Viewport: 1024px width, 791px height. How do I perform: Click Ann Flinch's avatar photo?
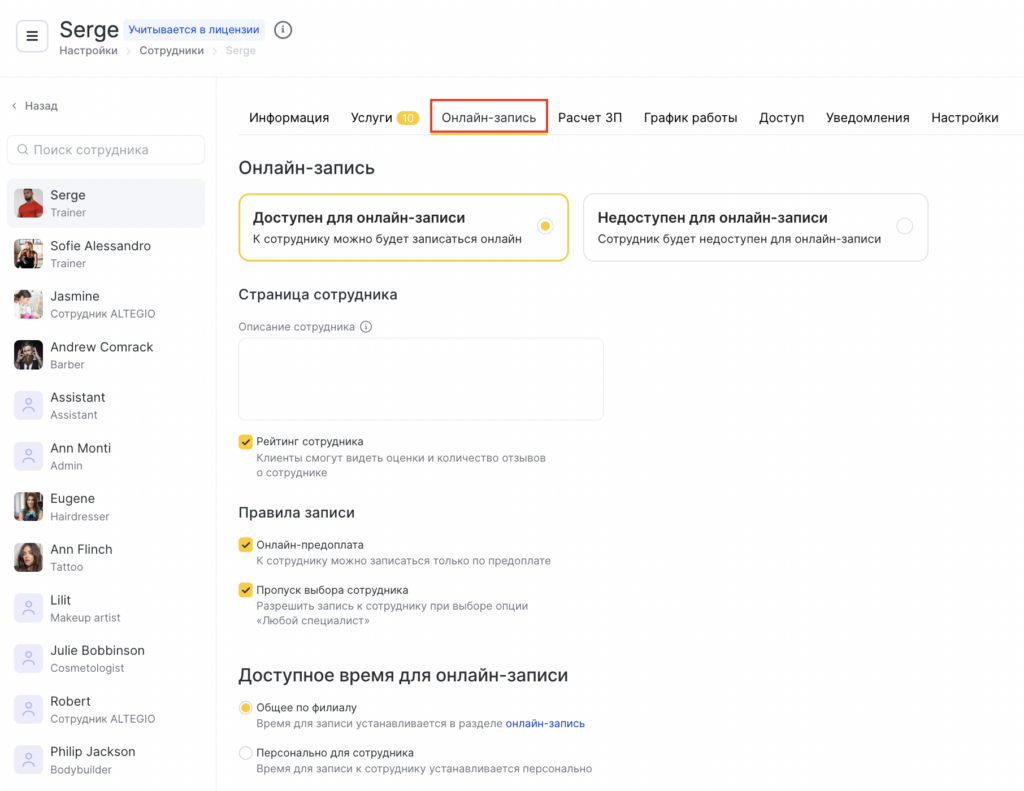click(x=28, y=557)
